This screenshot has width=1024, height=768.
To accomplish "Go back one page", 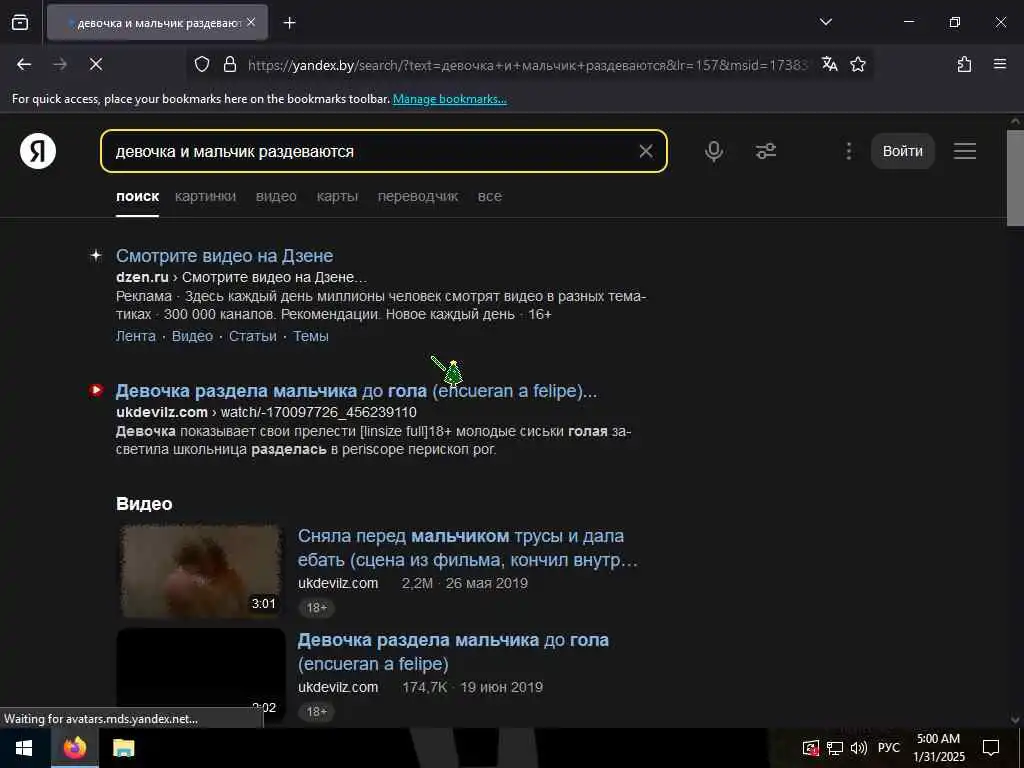I will pyautogui.click(x=24, y=64).
